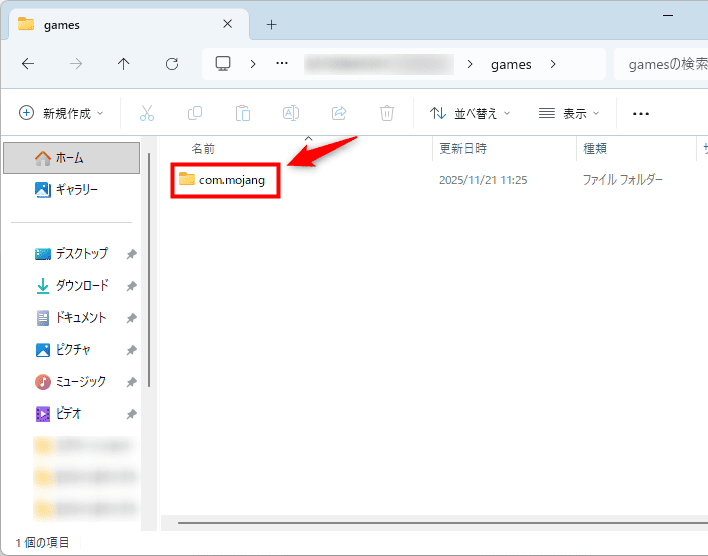708x556 pixels.
Task: Open ドキュメント in the sidebar
Action: pyautogui.click(x=71, y=318)
